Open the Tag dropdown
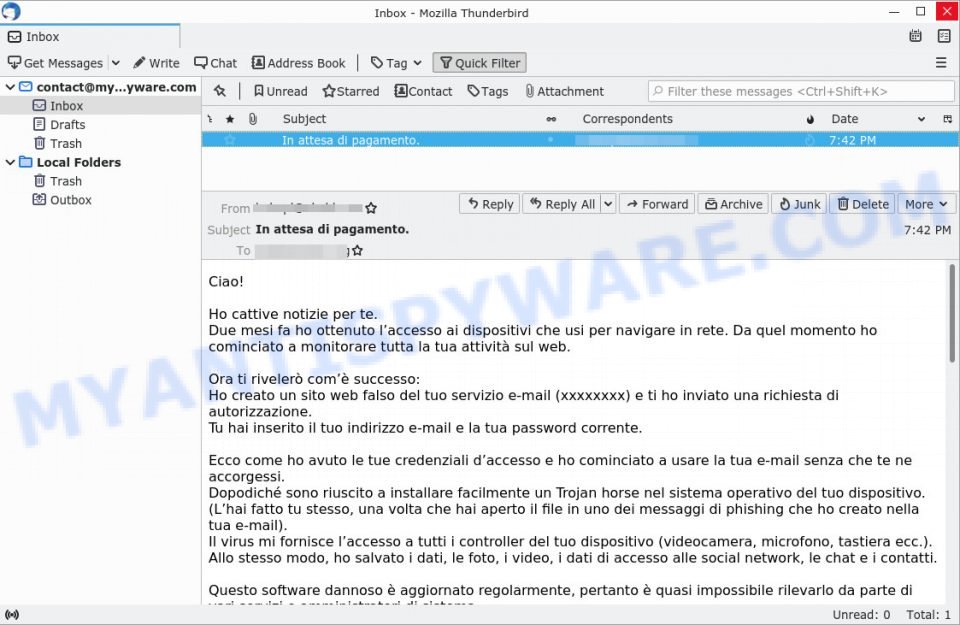This screenshot has width=960, height=625. click(x=397, y=63)
